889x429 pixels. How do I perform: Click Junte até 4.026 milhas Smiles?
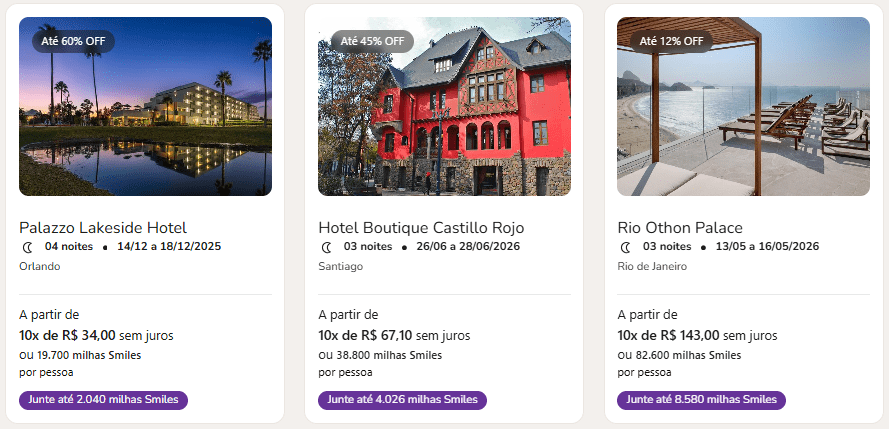(402, 400)
